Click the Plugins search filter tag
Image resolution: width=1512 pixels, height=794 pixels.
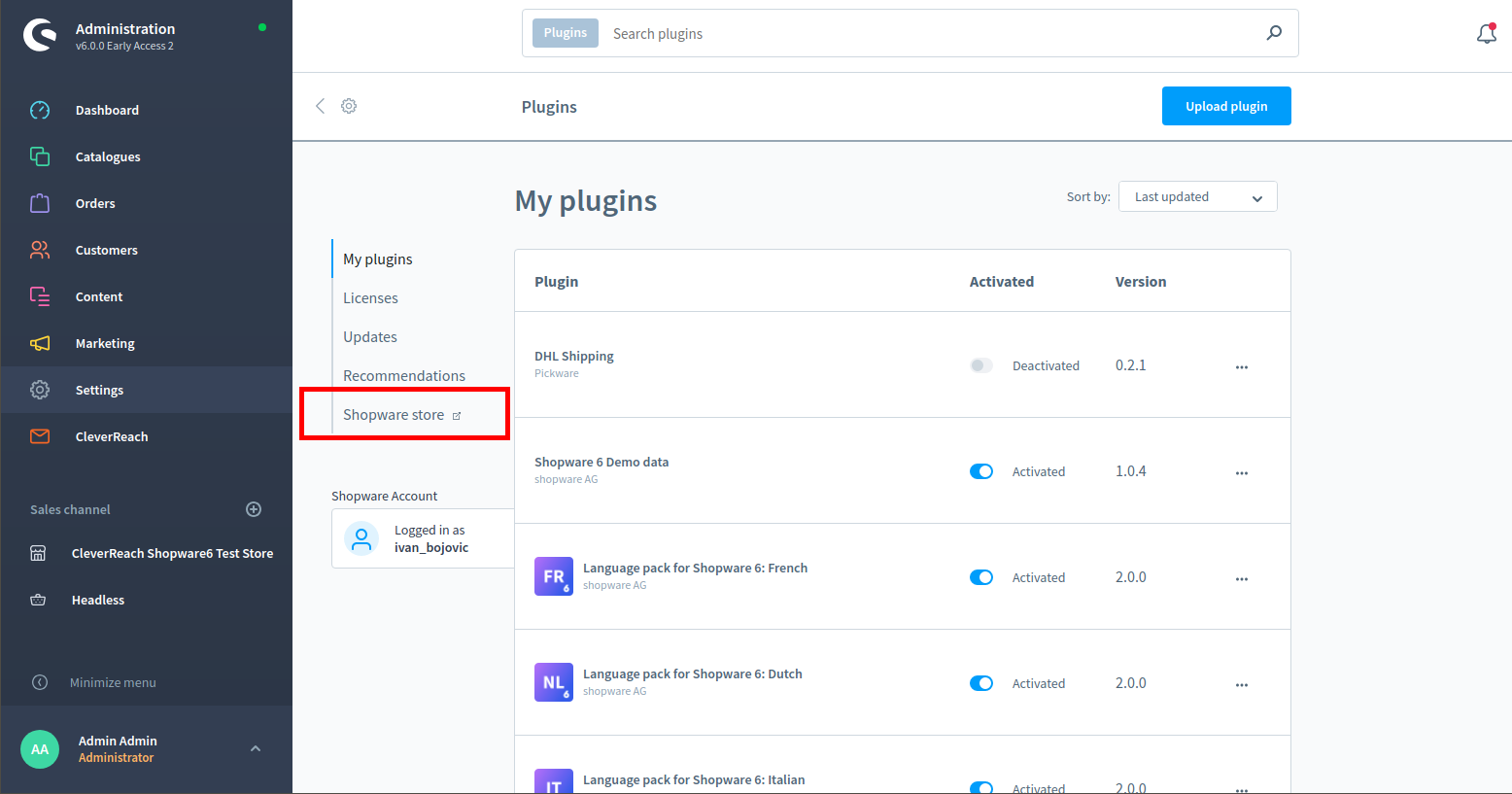tap(566, 33)
